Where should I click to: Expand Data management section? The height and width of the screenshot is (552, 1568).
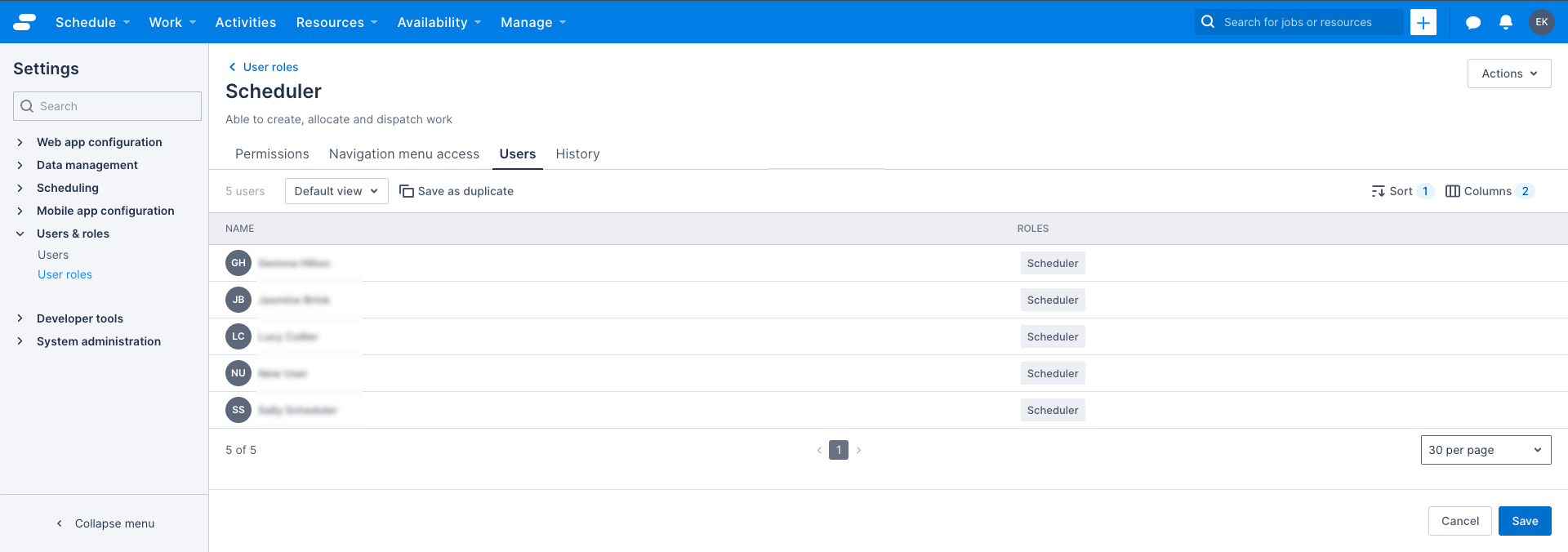coord(87,165)
